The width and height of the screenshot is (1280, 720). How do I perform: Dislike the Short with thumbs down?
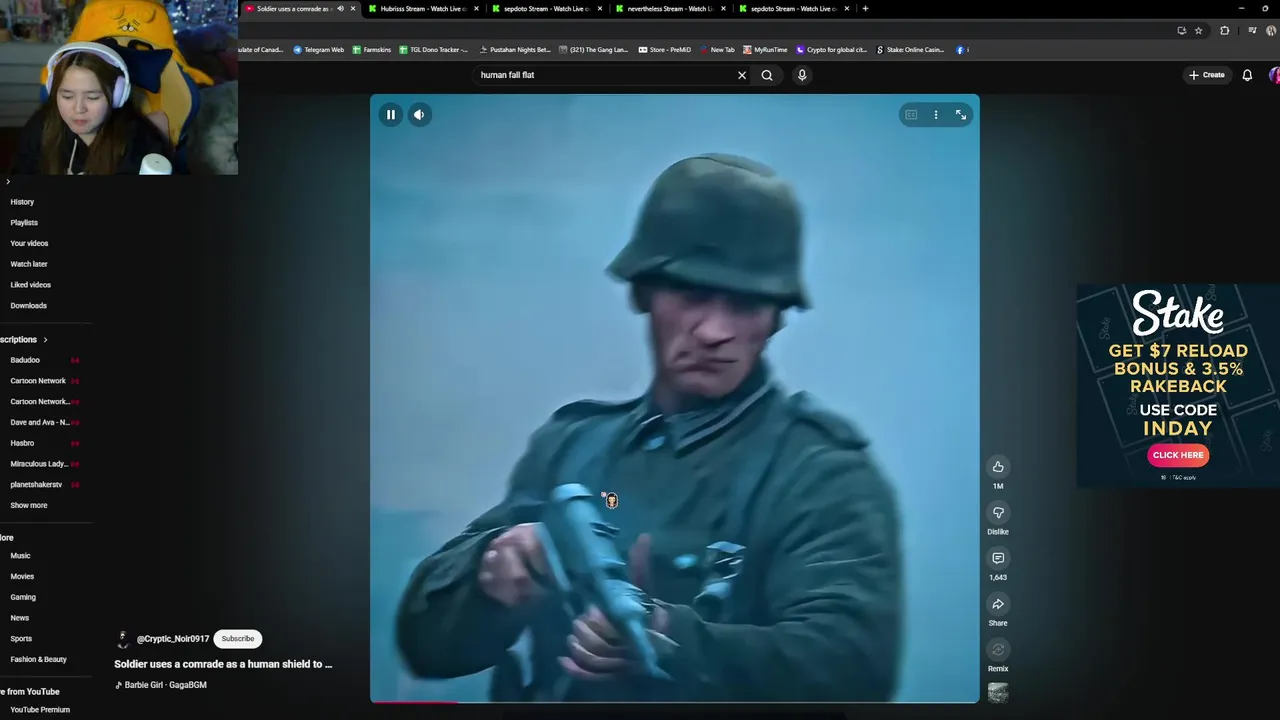[998, 513]
